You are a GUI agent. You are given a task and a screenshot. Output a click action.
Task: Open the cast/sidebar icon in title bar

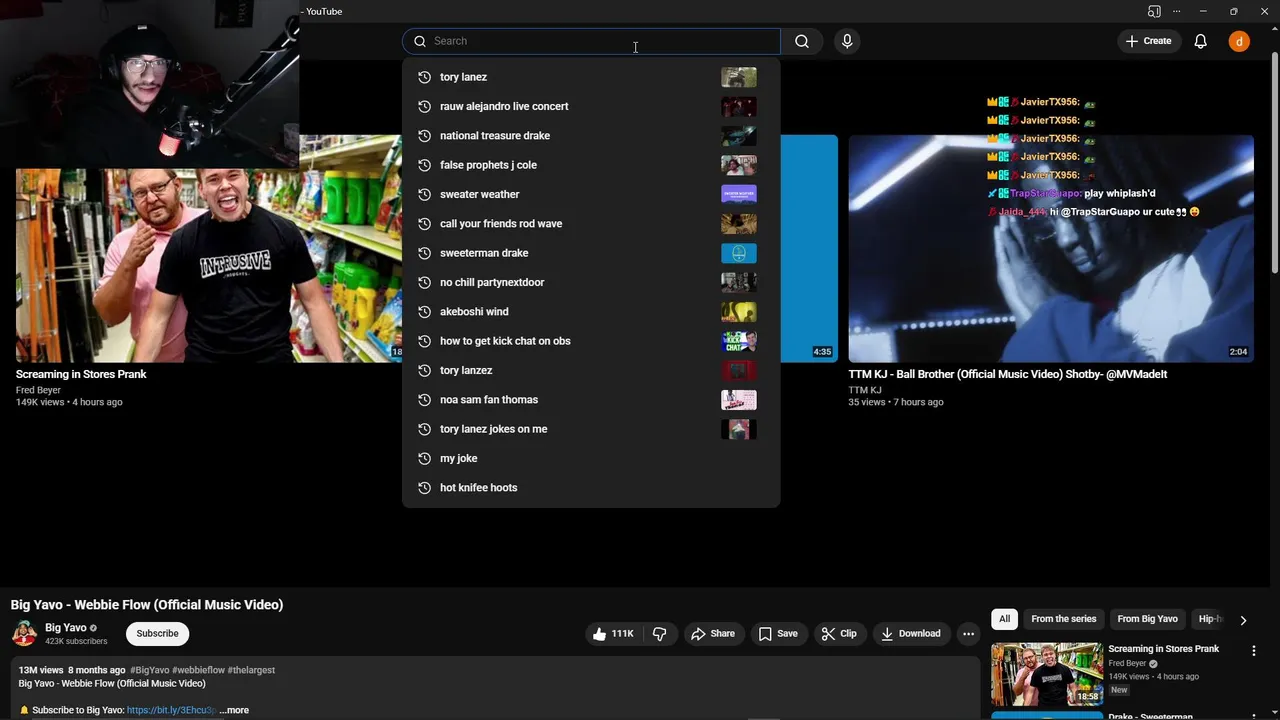(x=1154, y=11)
